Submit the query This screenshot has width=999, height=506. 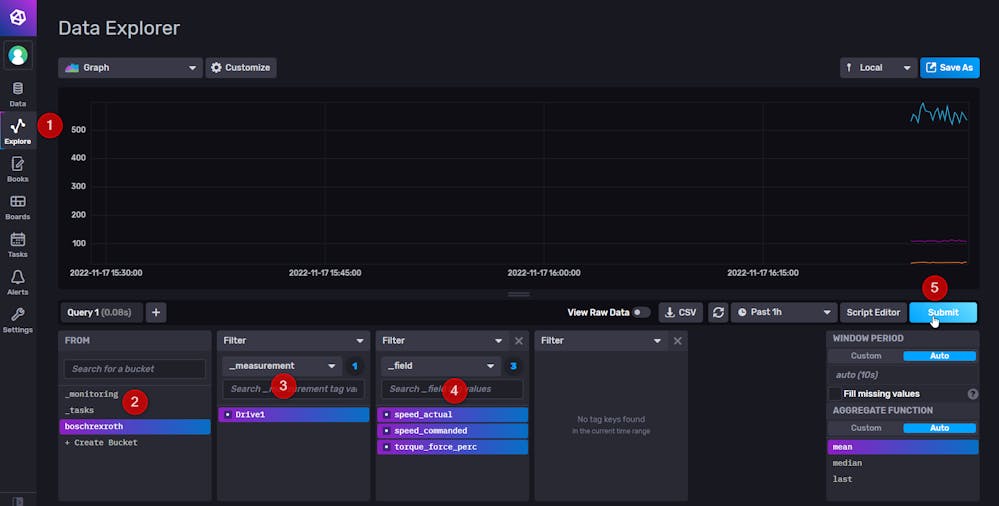(943, 312)
